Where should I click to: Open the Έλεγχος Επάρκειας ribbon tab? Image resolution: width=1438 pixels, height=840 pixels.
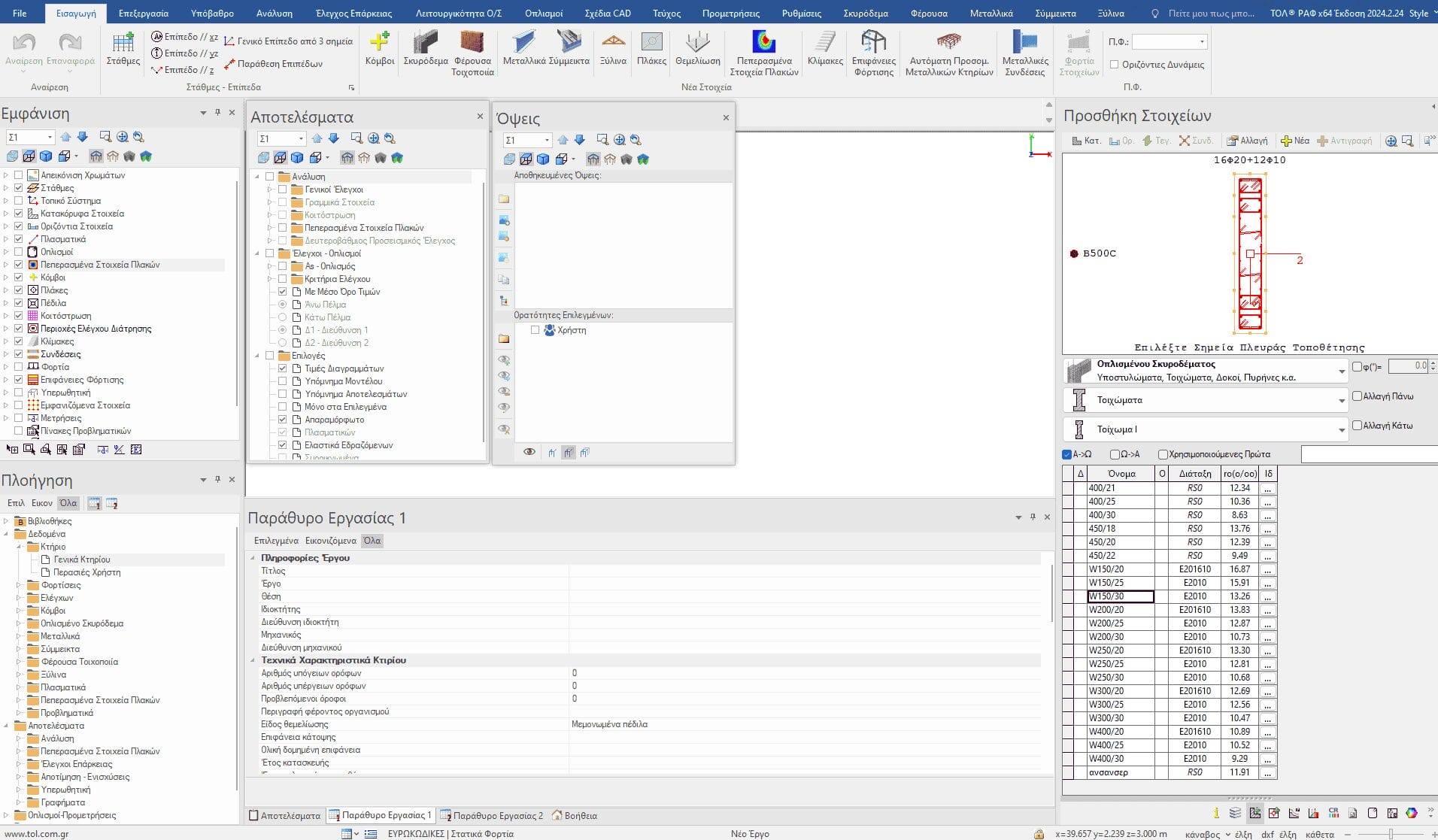(x=353, y=13)
